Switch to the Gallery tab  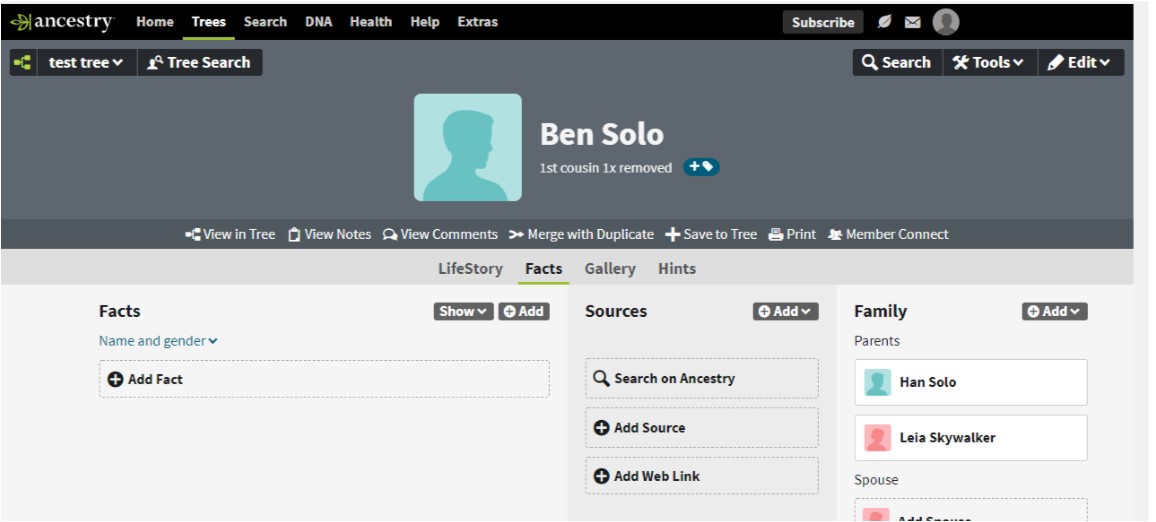coord(610,268)
